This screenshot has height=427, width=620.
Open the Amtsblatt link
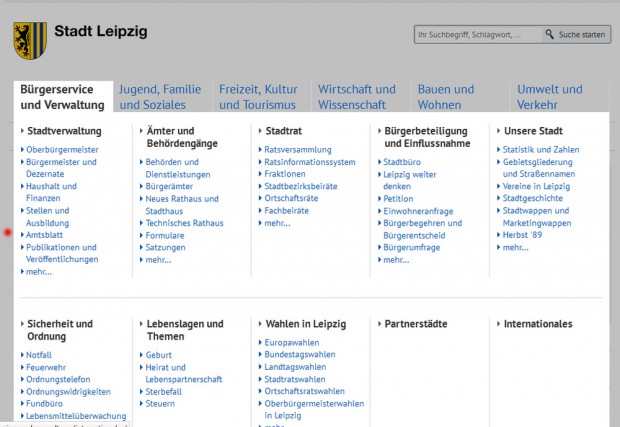44,235
